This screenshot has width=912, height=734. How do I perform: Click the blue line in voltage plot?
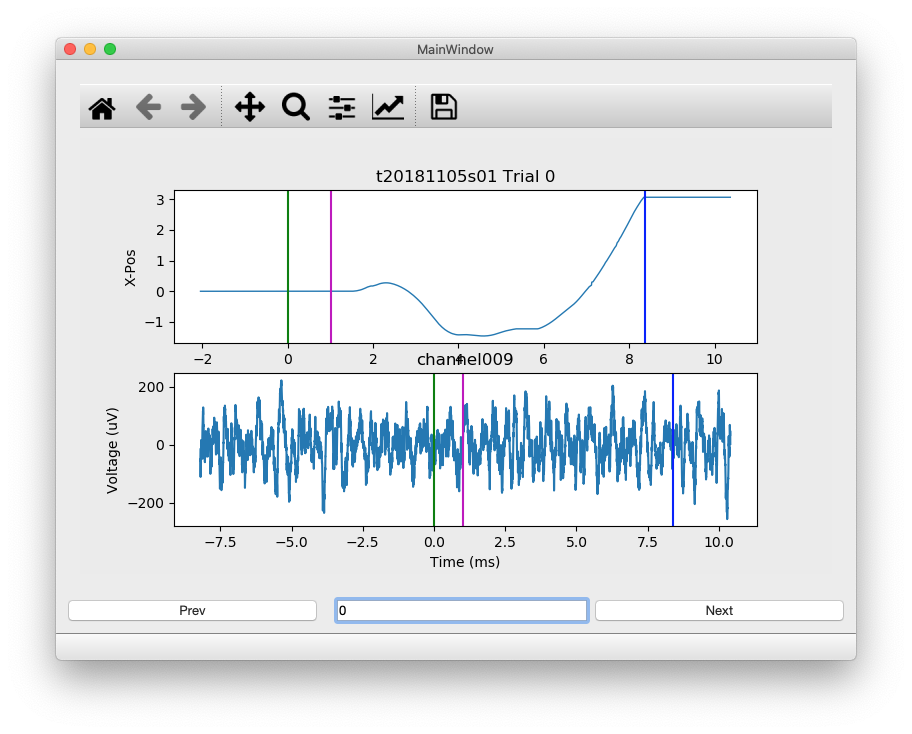(673, 450)
